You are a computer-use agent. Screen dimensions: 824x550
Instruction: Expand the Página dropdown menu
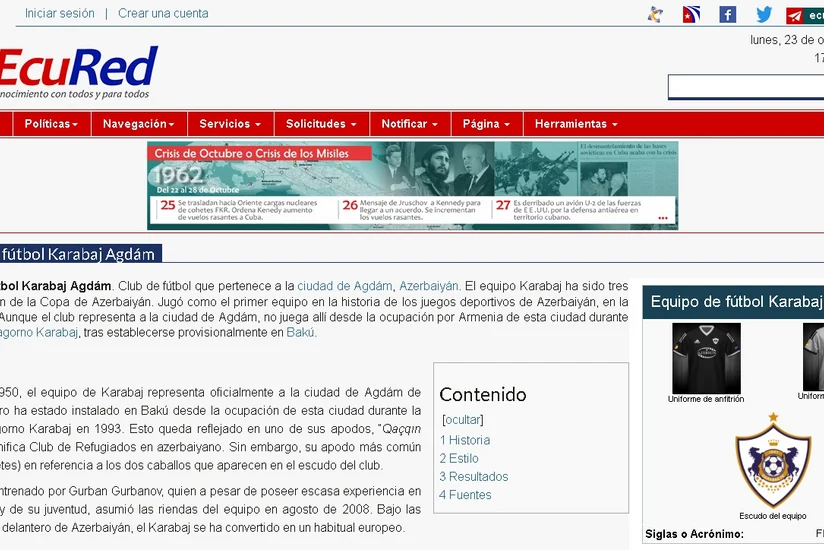coord(486,124)
